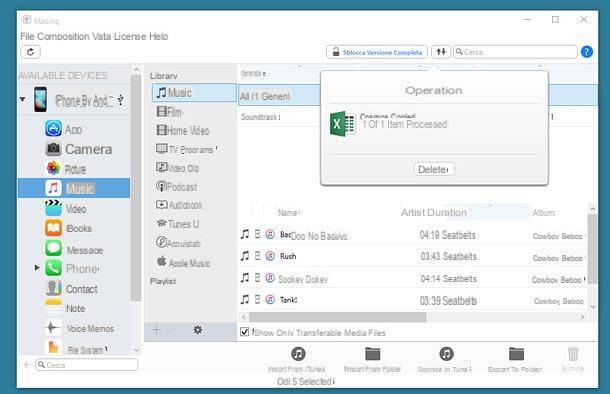610x394 pixels.
Task: Open the File menu
Action: click(27, 37)
